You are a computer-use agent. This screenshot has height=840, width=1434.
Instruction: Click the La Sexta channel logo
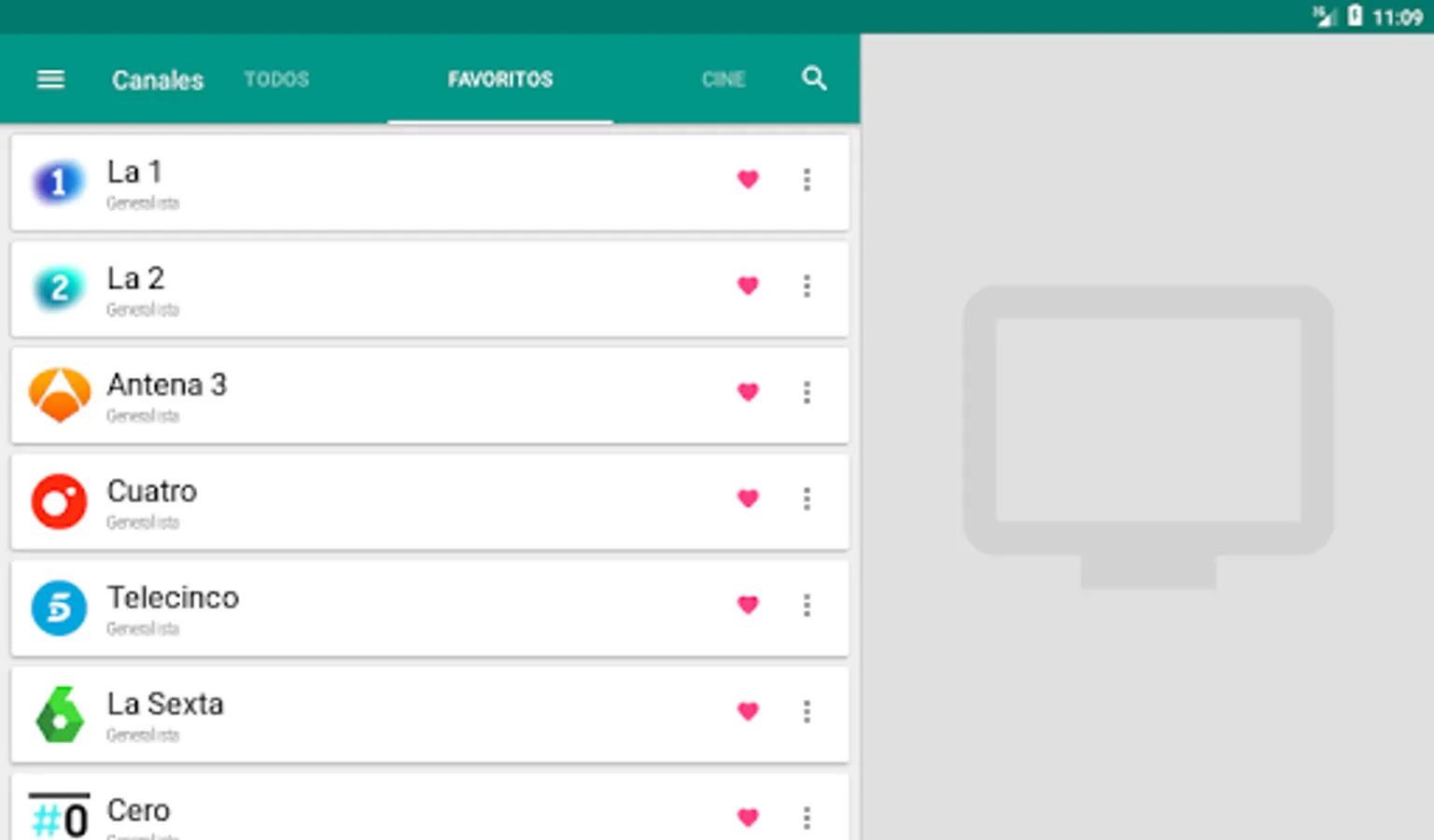pyautogui.click(x=59, y=714)
